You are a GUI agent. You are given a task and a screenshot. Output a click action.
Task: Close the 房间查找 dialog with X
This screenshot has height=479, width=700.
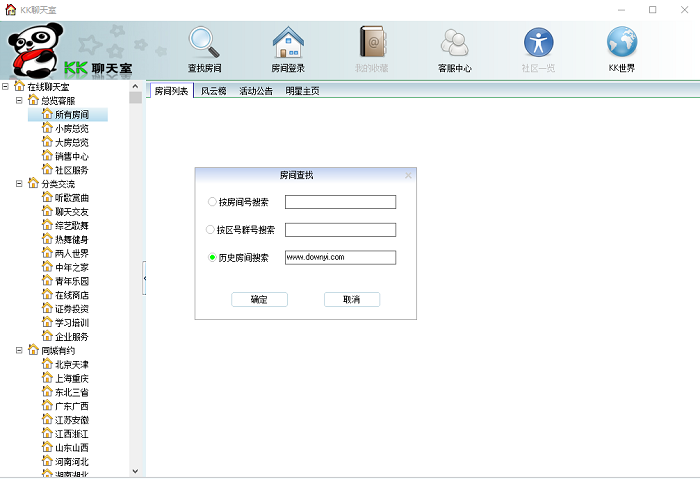408,176
